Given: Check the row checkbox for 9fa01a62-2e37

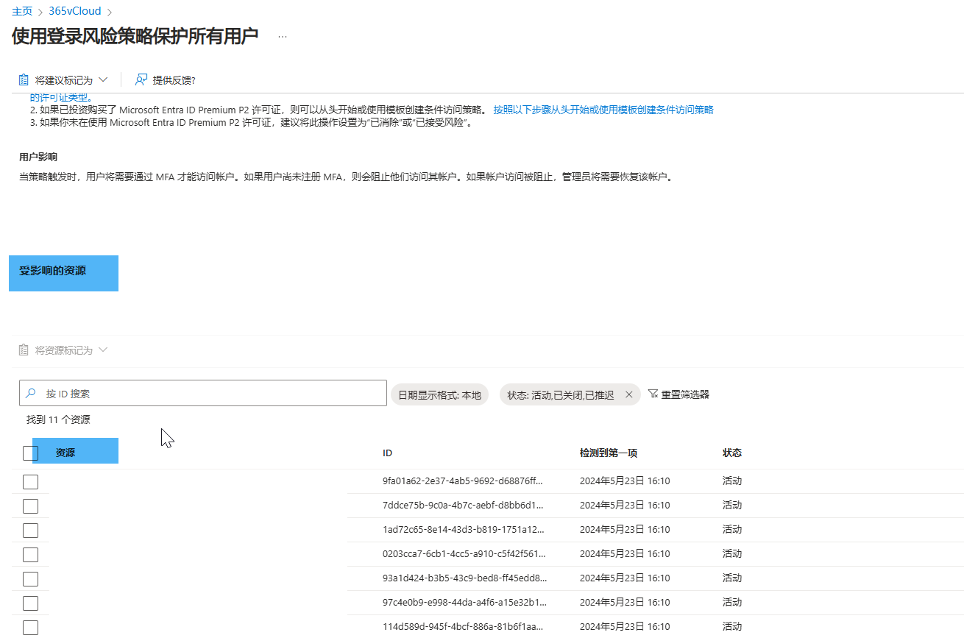Looking at the screenshot, I should coord(30,482).
